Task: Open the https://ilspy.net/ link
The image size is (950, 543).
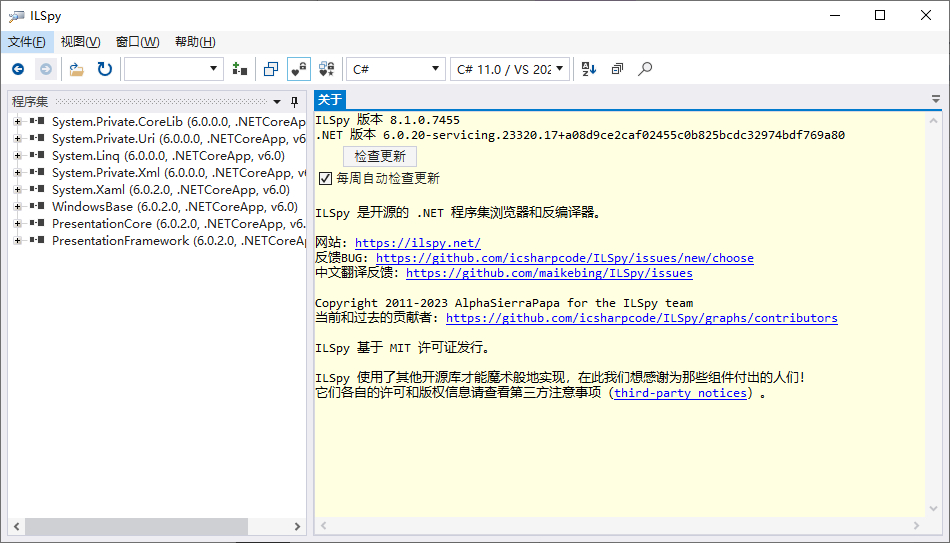Action: (417, 243)
